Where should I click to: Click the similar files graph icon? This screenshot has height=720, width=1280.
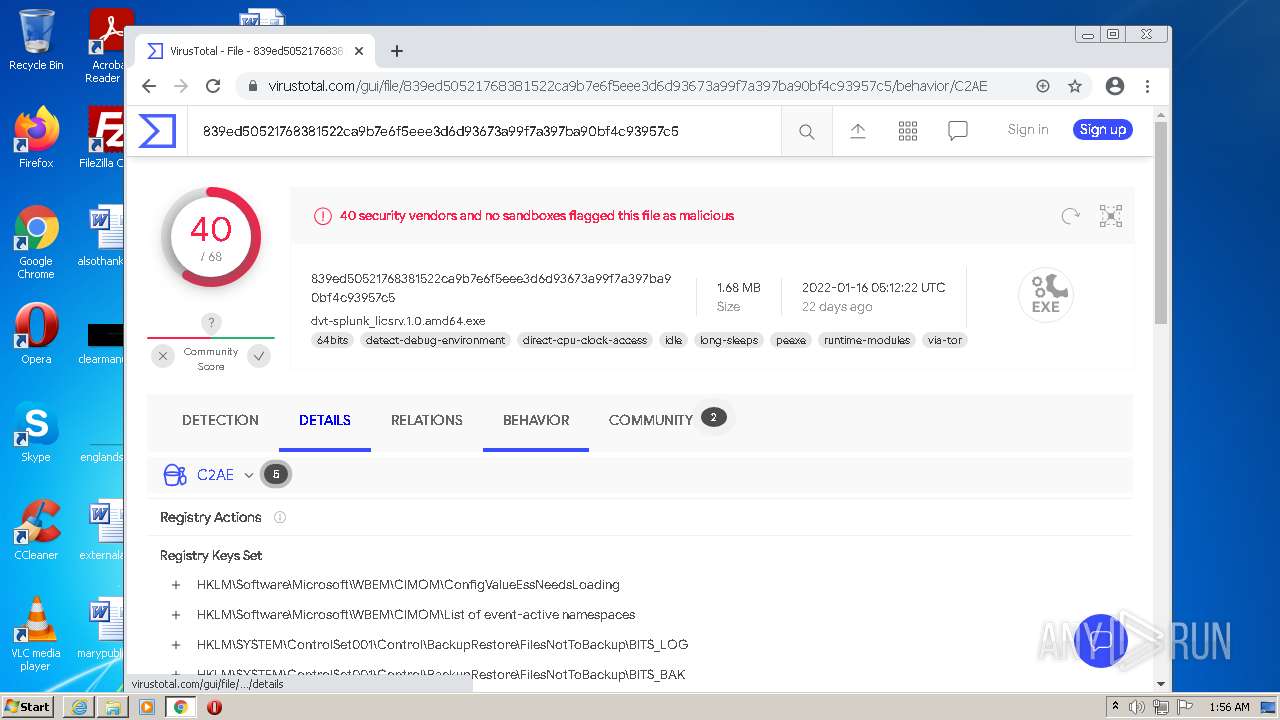coord(1110,216)
